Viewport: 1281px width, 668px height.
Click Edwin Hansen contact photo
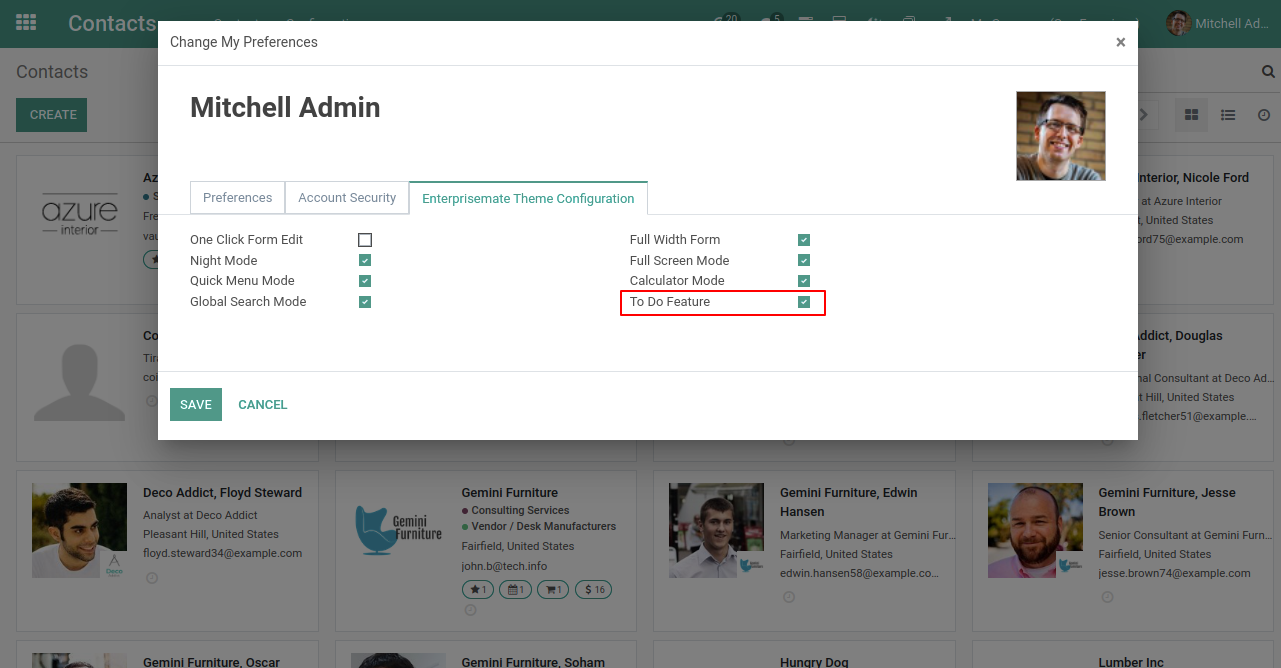716,531
